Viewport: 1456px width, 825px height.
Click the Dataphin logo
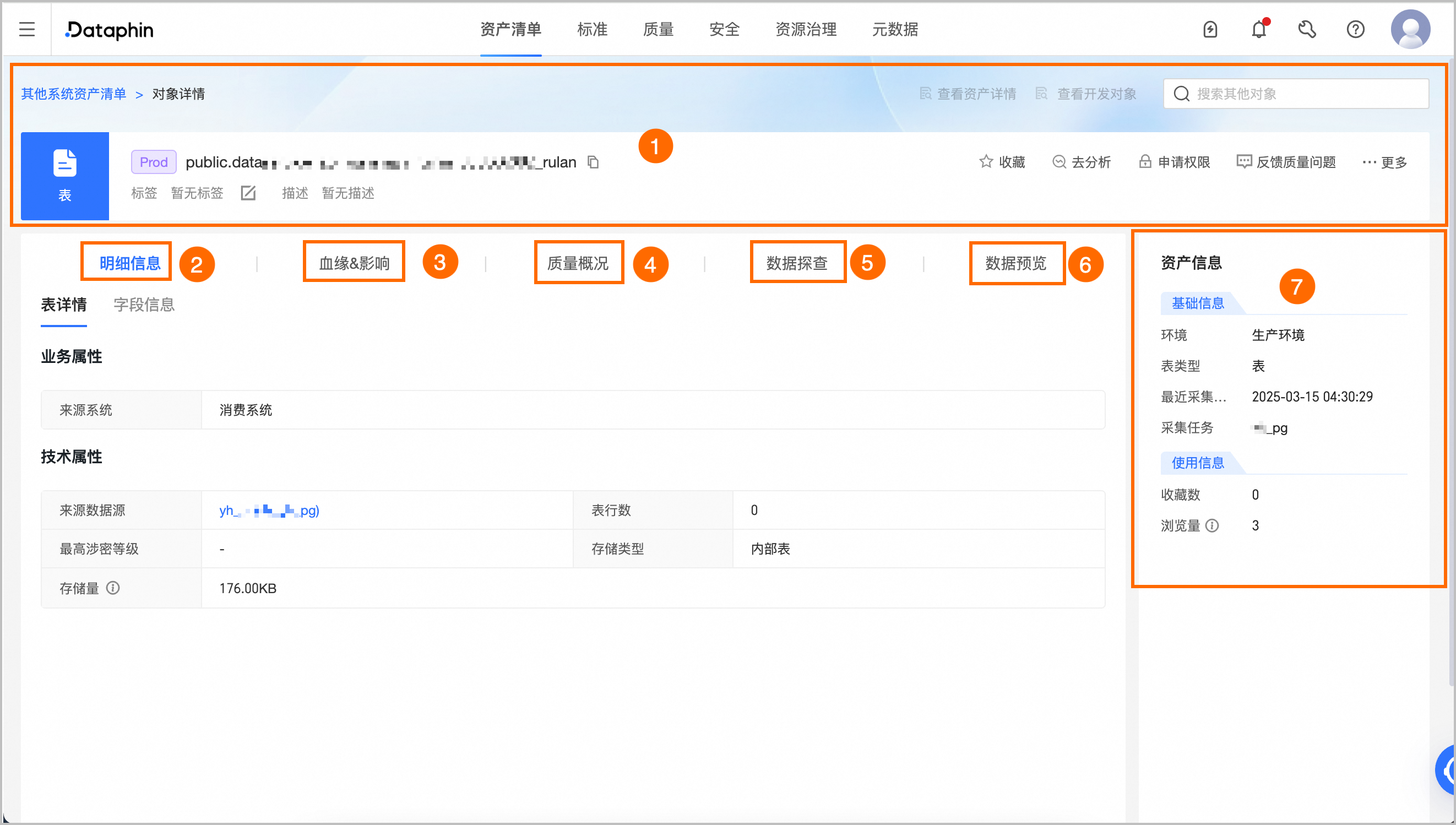[110, 30]
